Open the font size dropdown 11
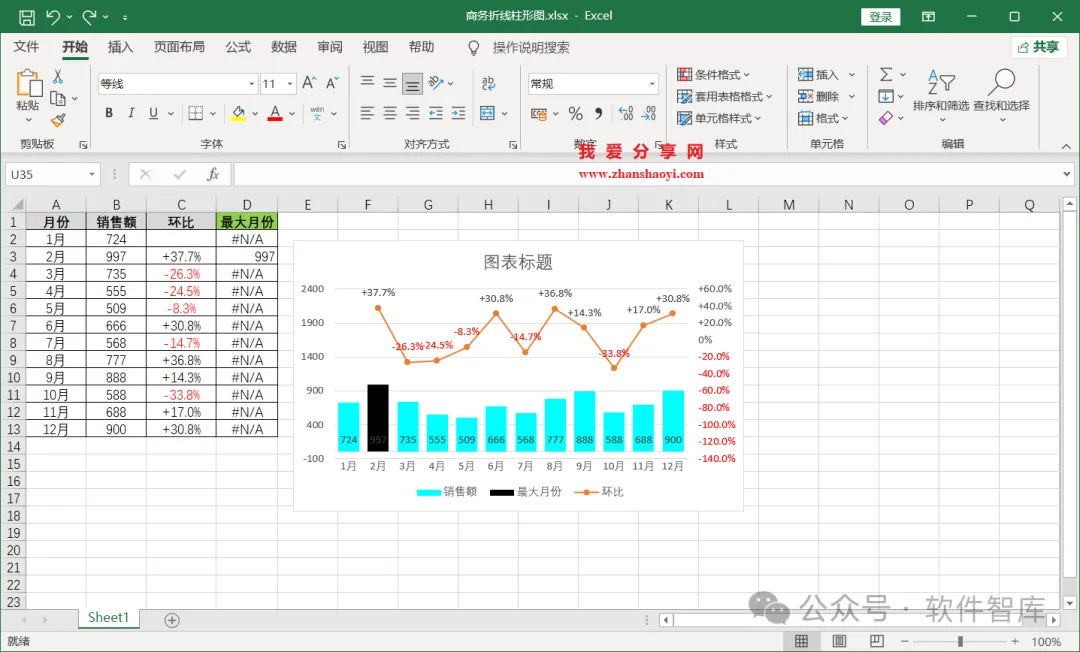This screenshot has height=652, width=1080. click(x=290, y=84)
